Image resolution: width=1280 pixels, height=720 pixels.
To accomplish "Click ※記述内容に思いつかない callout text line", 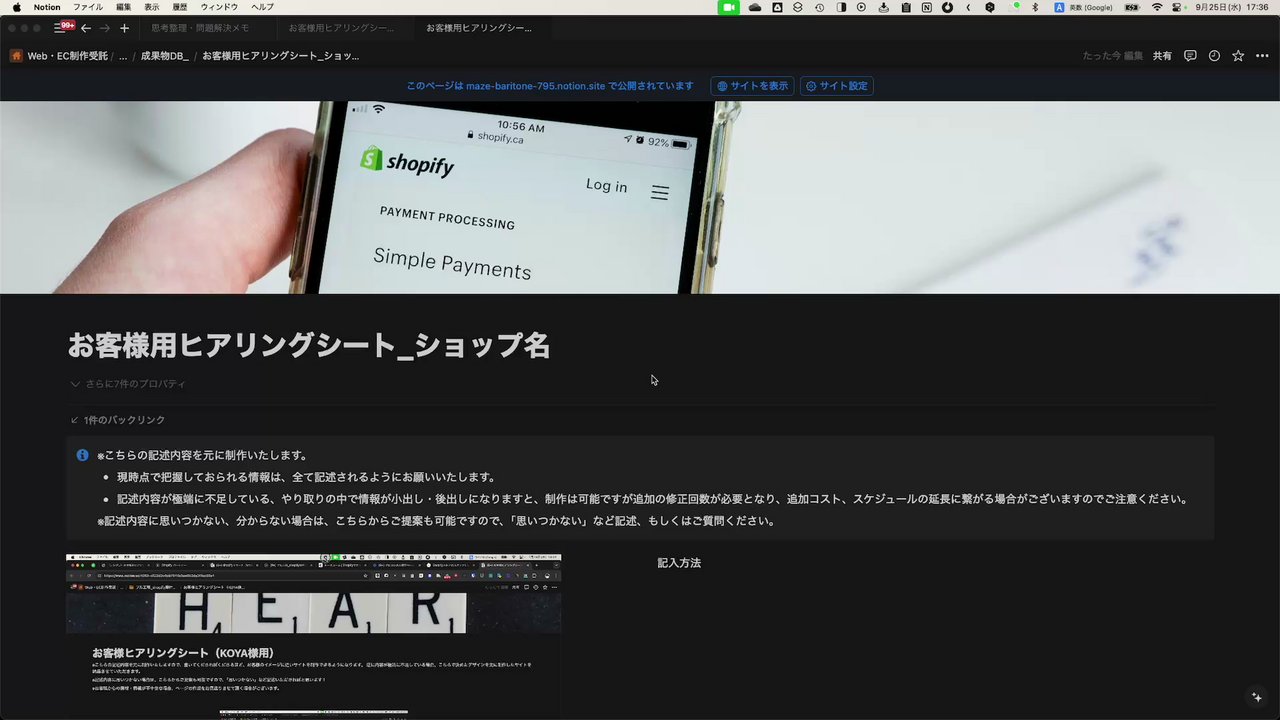I will point(436,521).
